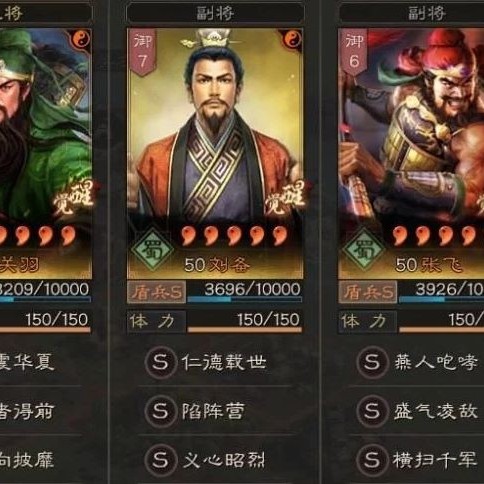Viewport: 484px width, 484px height.
Task: Open Liu Bei's portrait card
Action: [215, 153]
